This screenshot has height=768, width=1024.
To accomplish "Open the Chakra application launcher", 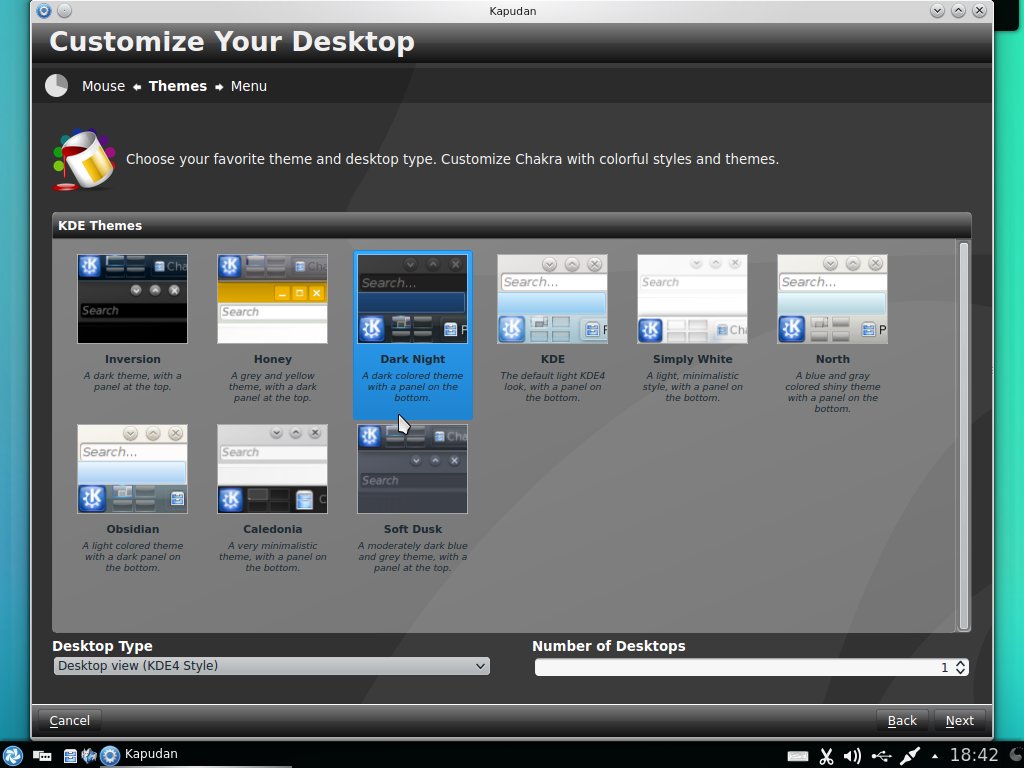I will point(12,756).
